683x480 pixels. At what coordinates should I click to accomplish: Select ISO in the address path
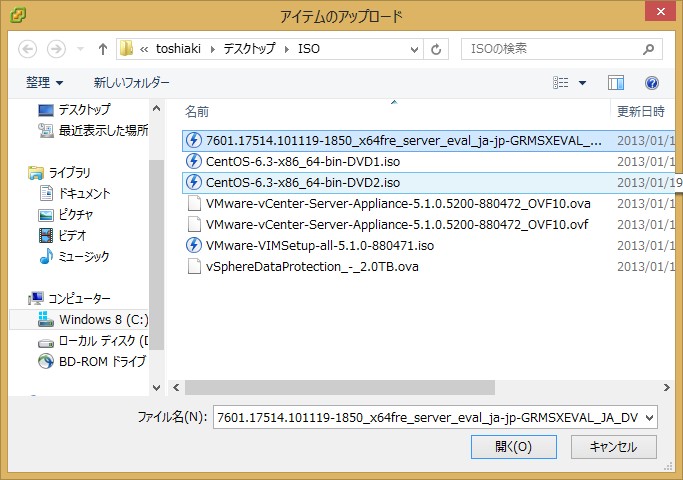[309, 49]
